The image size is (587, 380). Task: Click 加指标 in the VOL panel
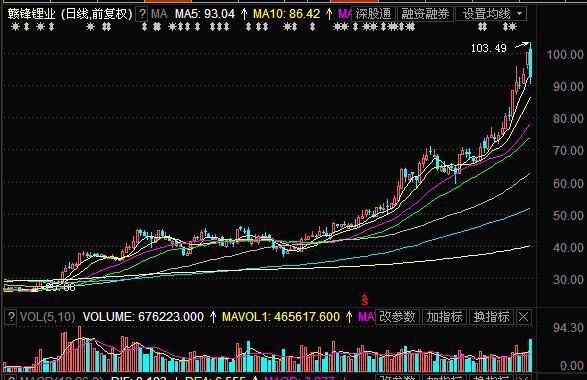click(444, 317)
